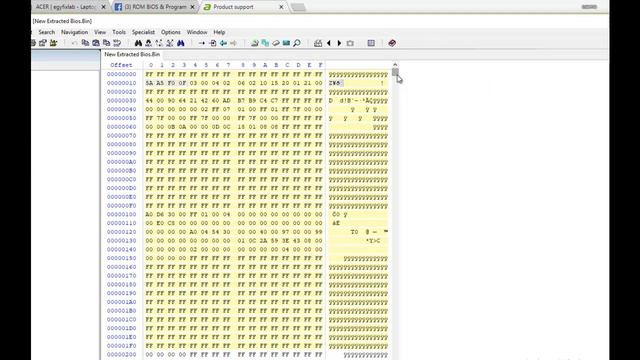This screenshot has height=360, width=640.
Task: Open the Tools menu
Action: [x=119, y=32]
